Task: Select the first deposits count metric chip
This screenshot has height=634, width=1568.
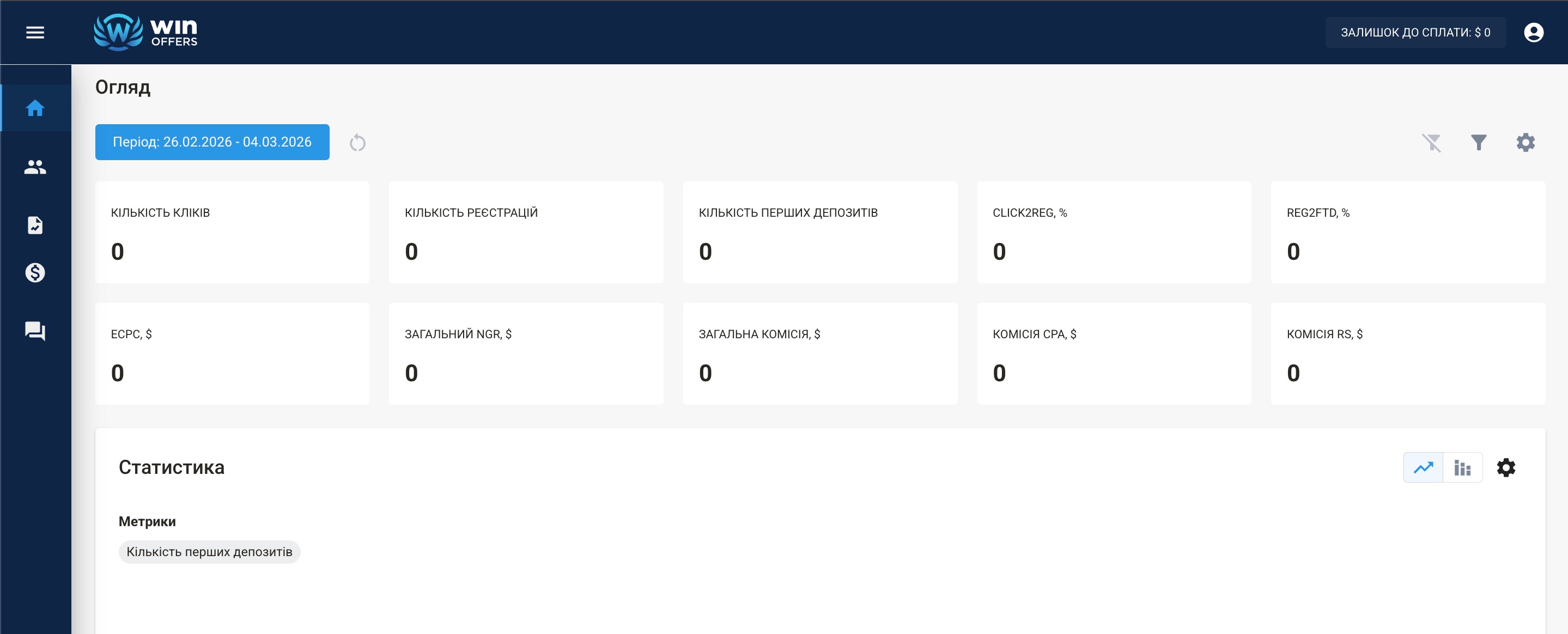Action: pyautogui.click(x=209, y=552)
